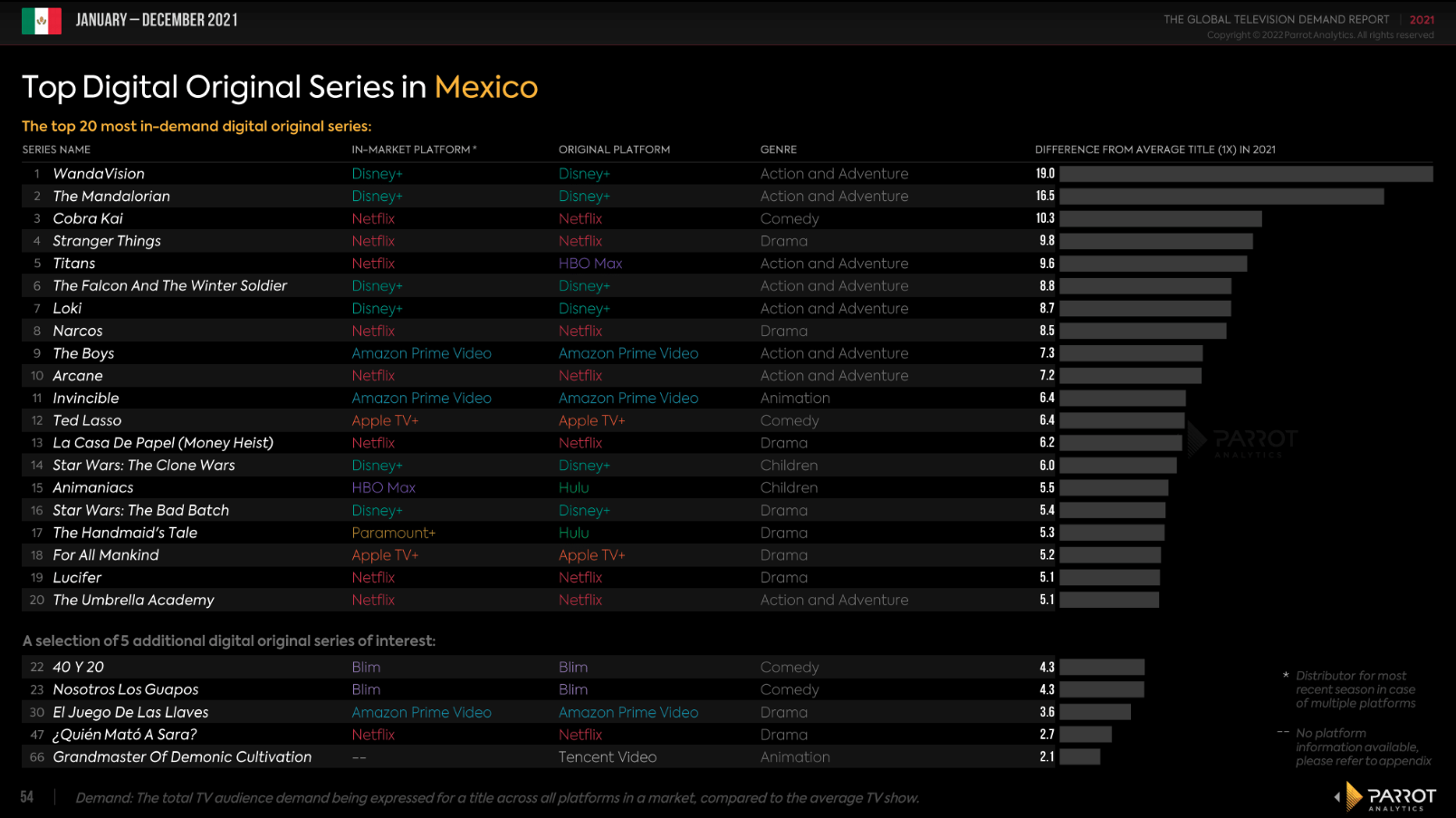Click the red '2021' label in header

tap(1422, 19)
